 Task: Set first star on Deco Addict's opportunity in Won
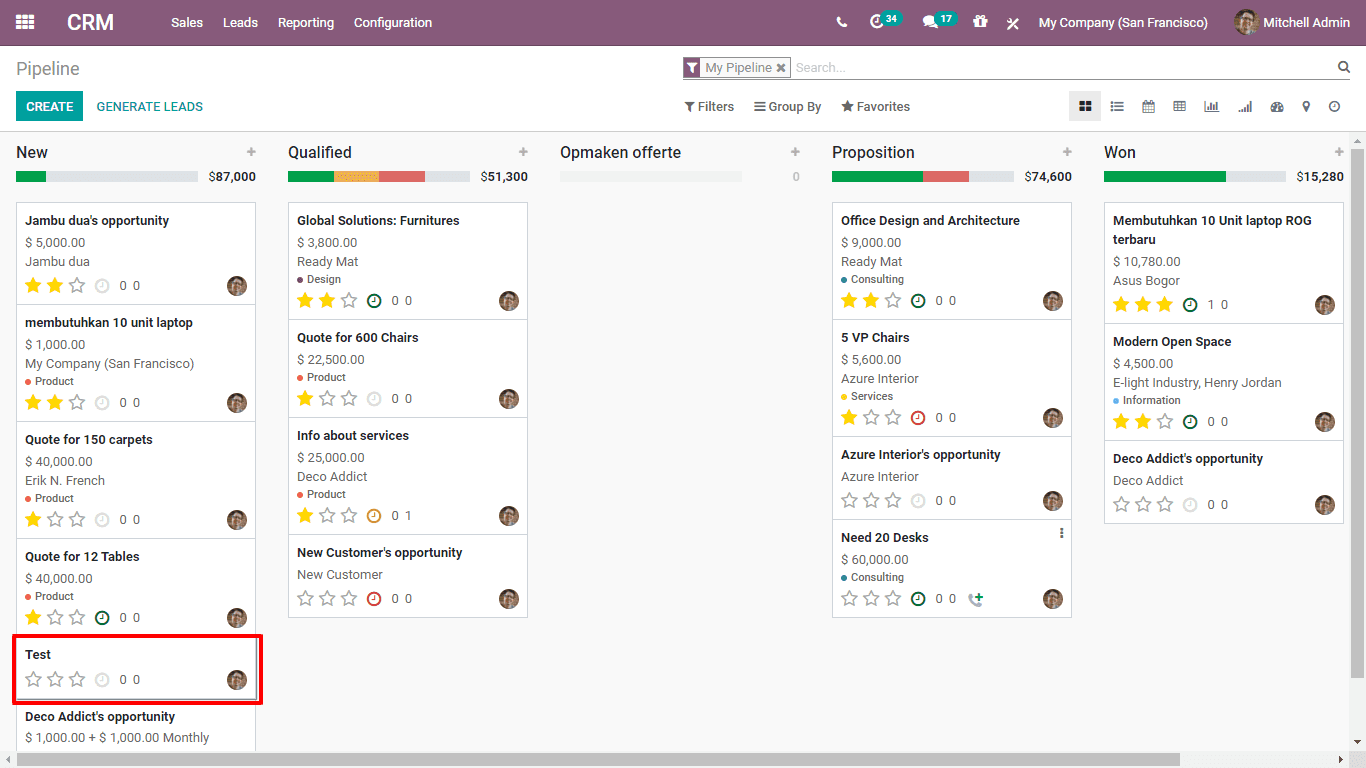pos(1121,505)
